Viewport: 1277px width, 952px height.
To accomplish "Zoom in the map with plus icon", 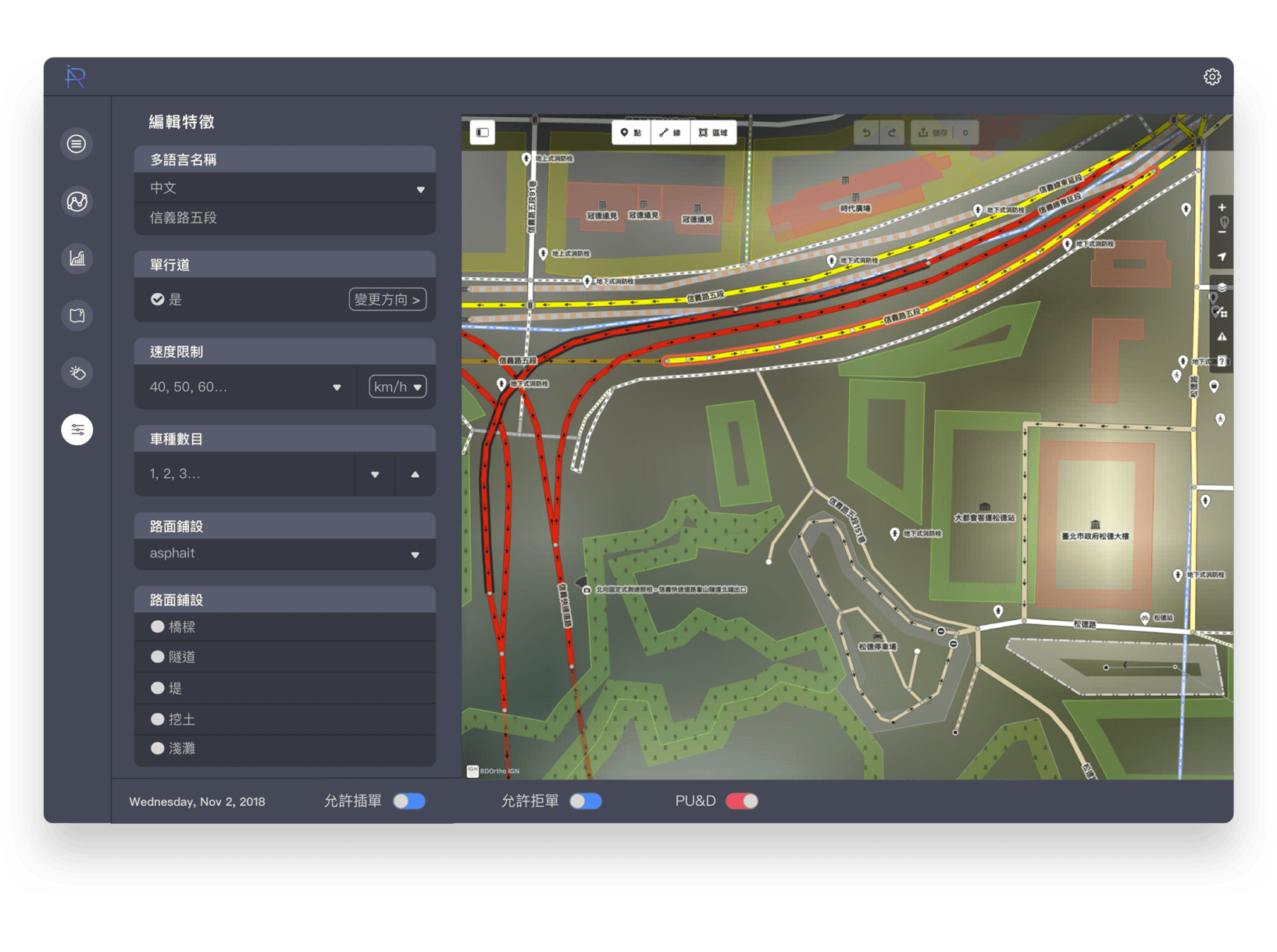I will [1222, 208].
